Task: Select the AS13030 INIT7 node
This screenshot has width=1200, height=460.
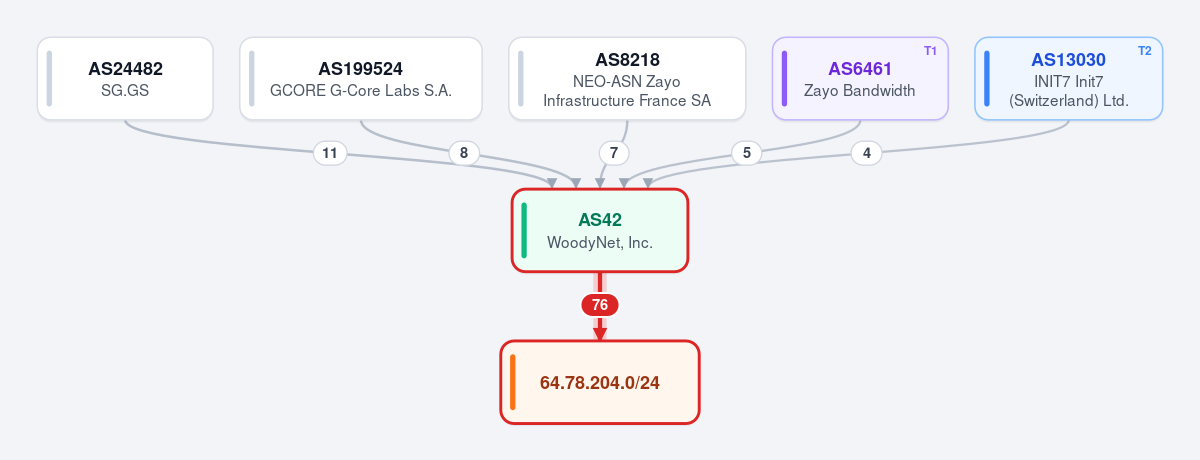Action: (1069, 79)
